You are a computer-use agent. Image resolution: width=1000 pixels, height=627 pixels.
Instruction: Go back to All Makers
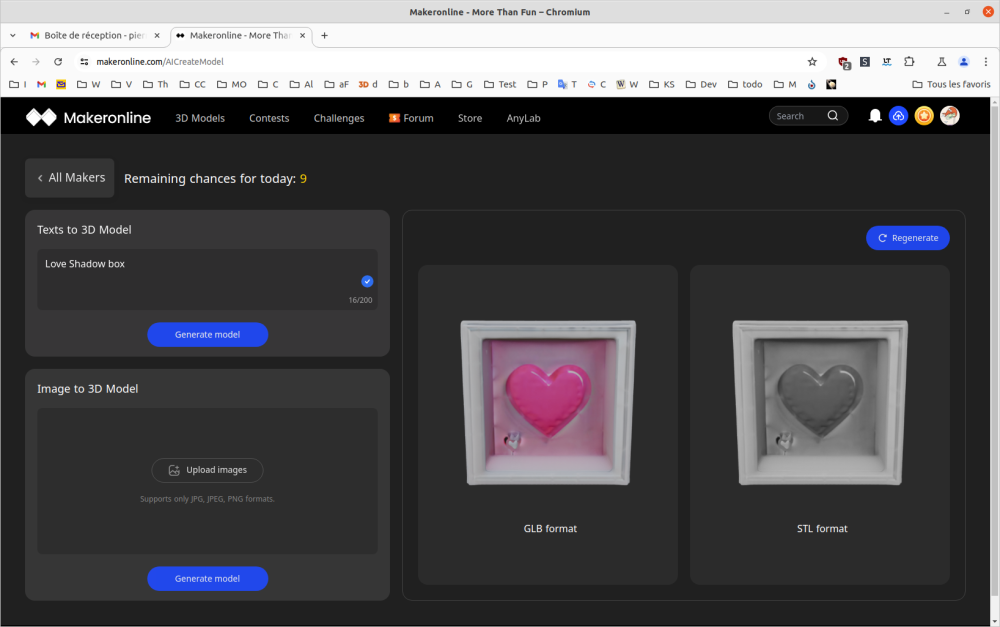pos(70,178)
